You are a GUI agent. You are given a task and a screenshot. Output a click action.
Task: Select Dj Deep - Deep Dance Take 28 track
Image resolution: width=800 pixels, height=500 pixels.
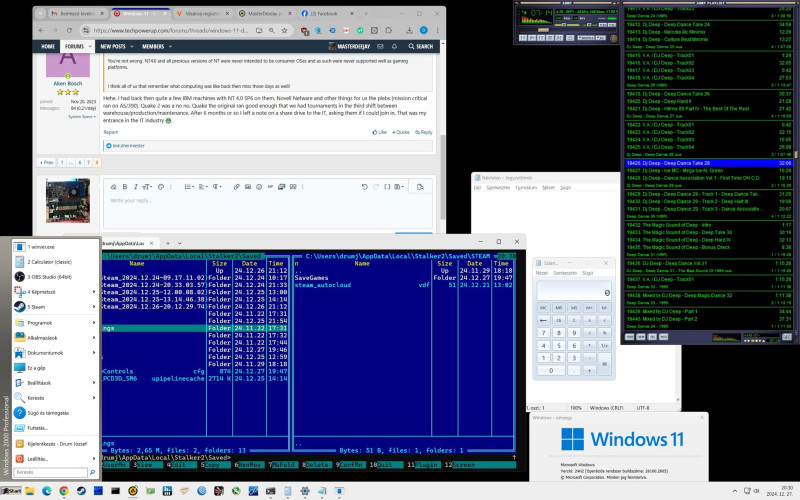tap(708, 163)
